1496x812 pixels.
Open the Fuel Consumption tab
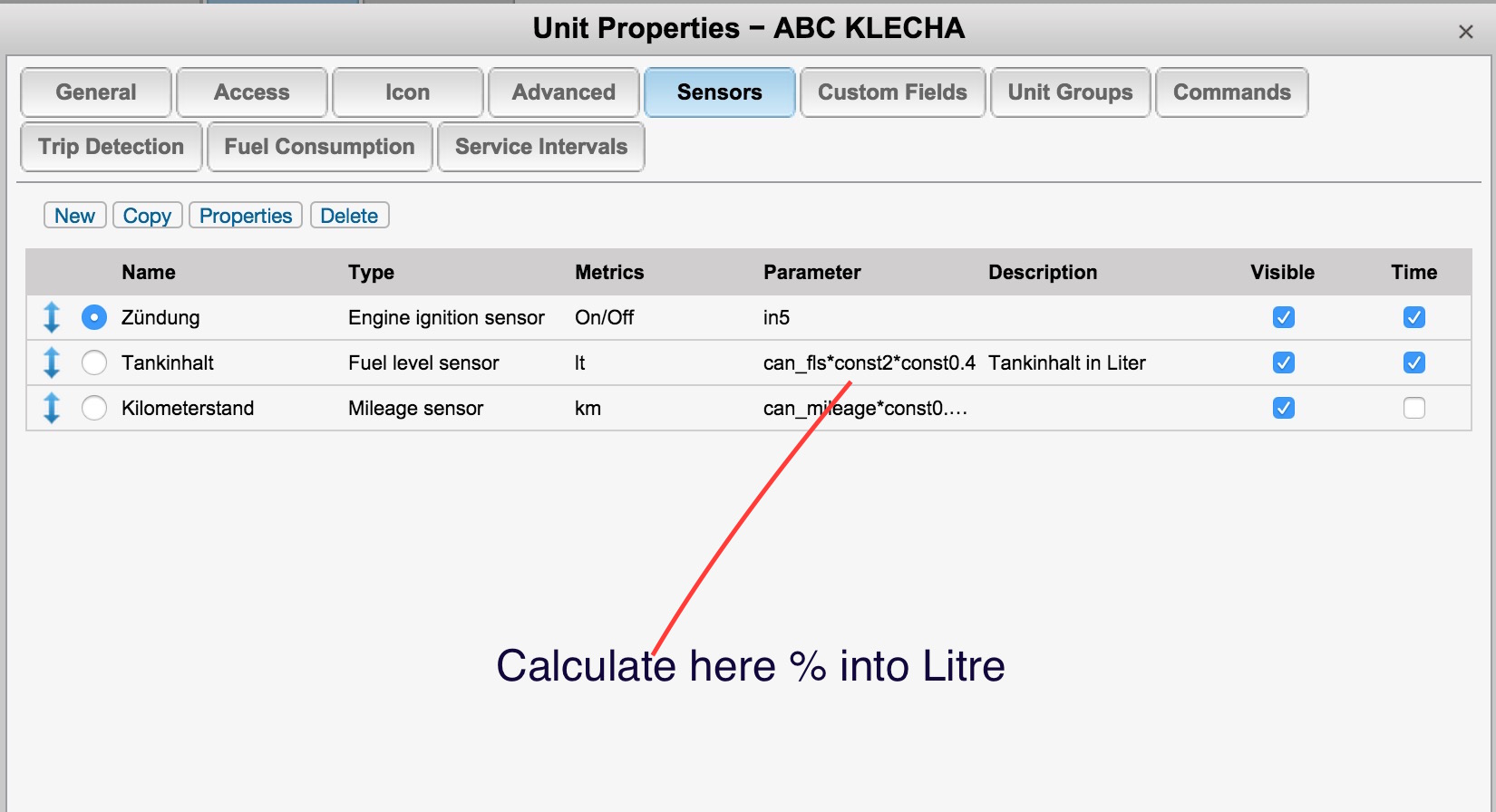[319, 147]
